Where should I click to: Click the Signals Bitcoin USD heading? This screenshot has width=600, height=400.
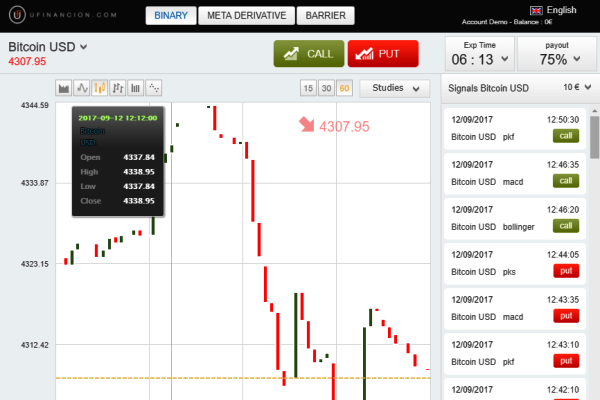tap(488, 88)
